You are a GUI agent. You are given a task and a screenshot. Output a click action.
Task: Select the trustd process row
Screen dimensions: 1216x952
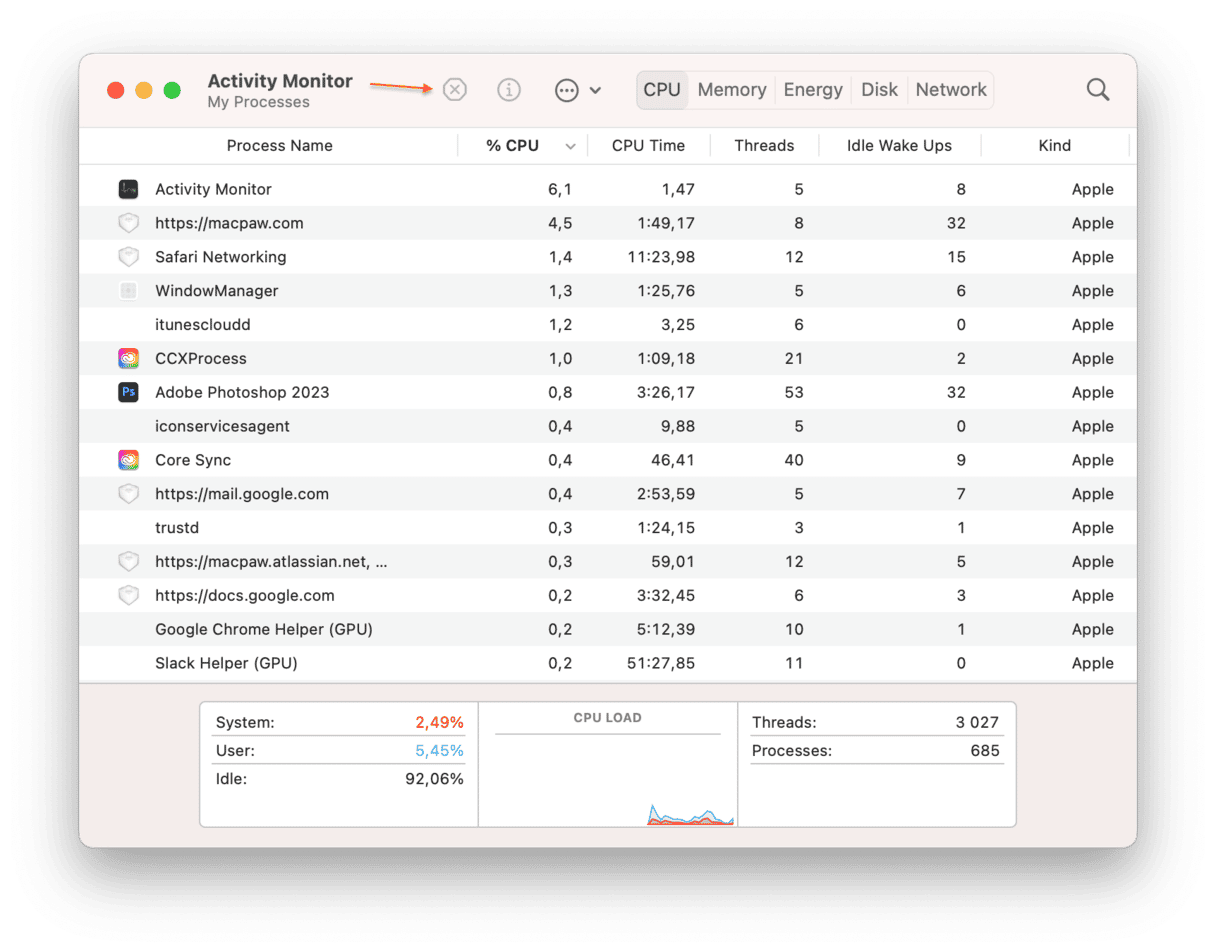pos(608,528)
